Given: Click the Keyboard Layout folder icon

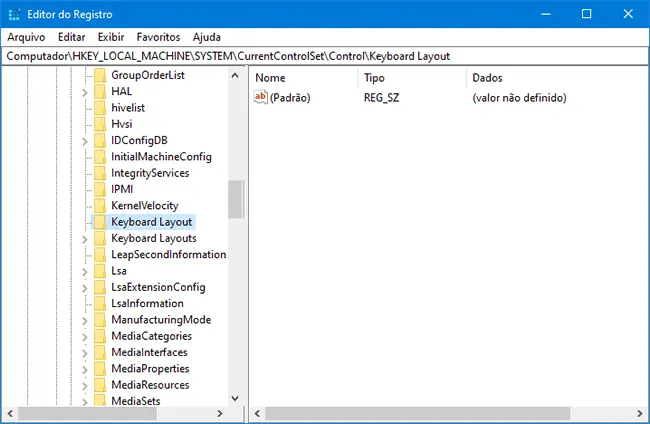Looking at the screenshot, I should coord(99,222).
